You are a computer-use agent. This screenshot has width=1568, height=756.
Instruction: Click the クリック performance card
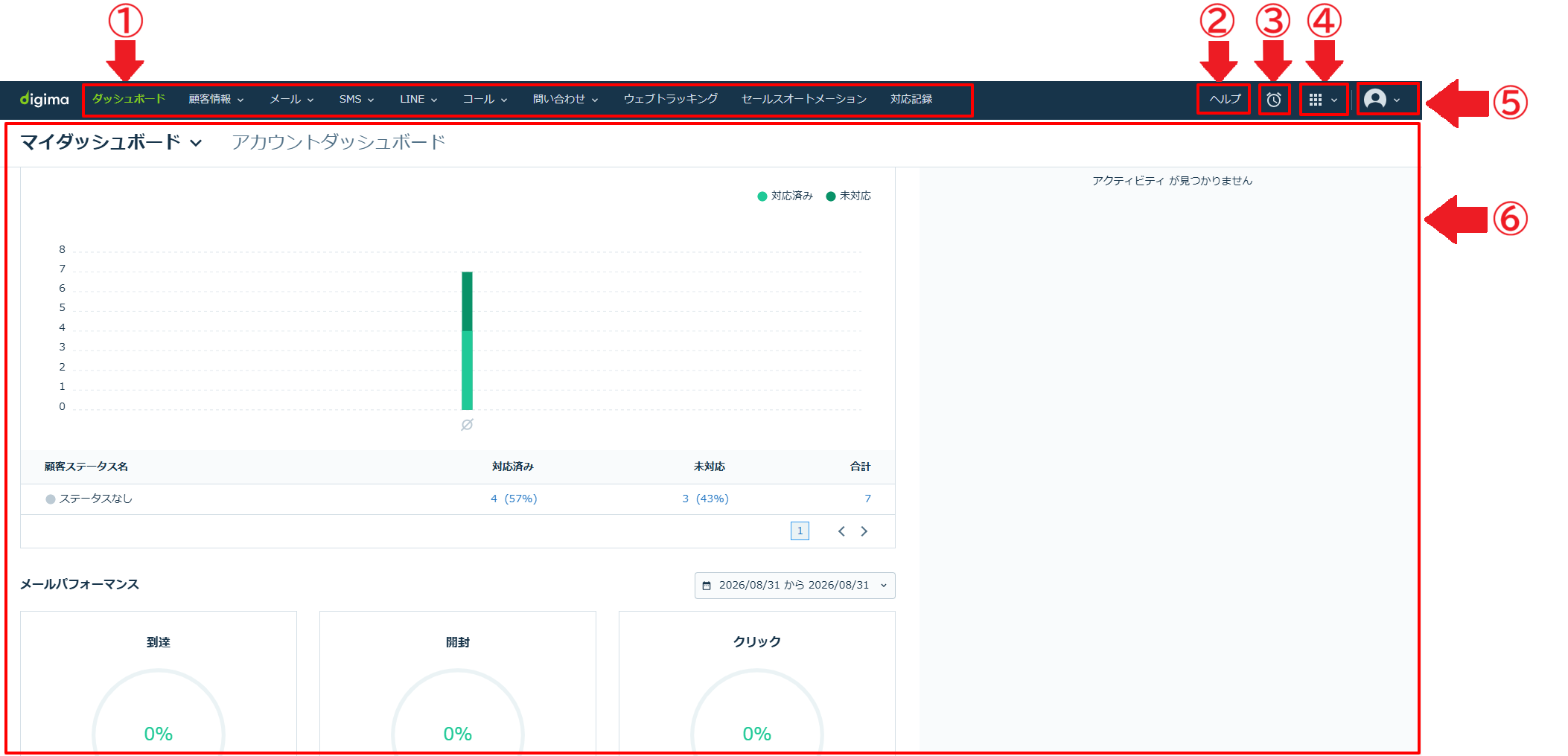point(757,683)
